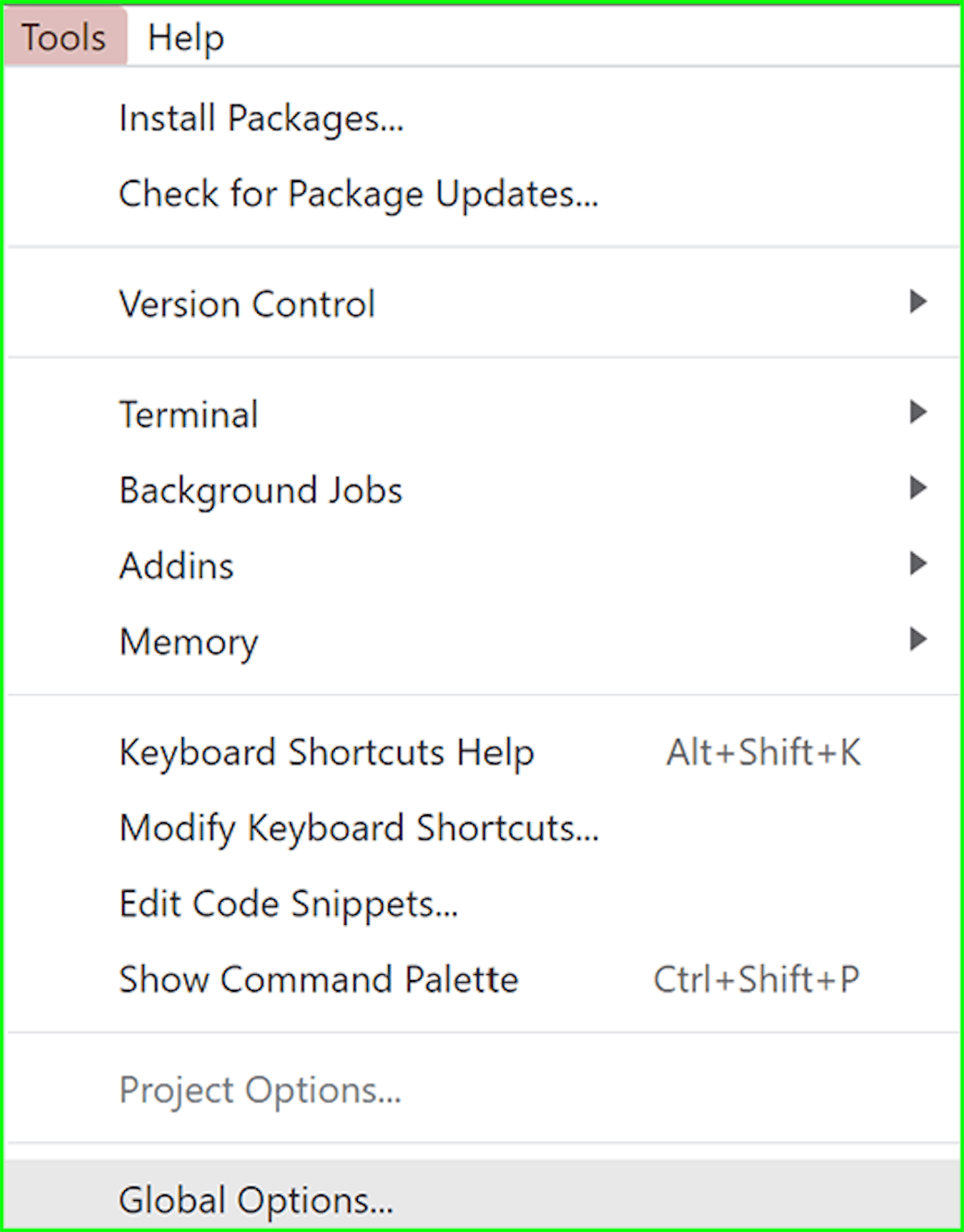Select Check for Package Updates...
The image size is (964, 1232).
pos(357,194)
